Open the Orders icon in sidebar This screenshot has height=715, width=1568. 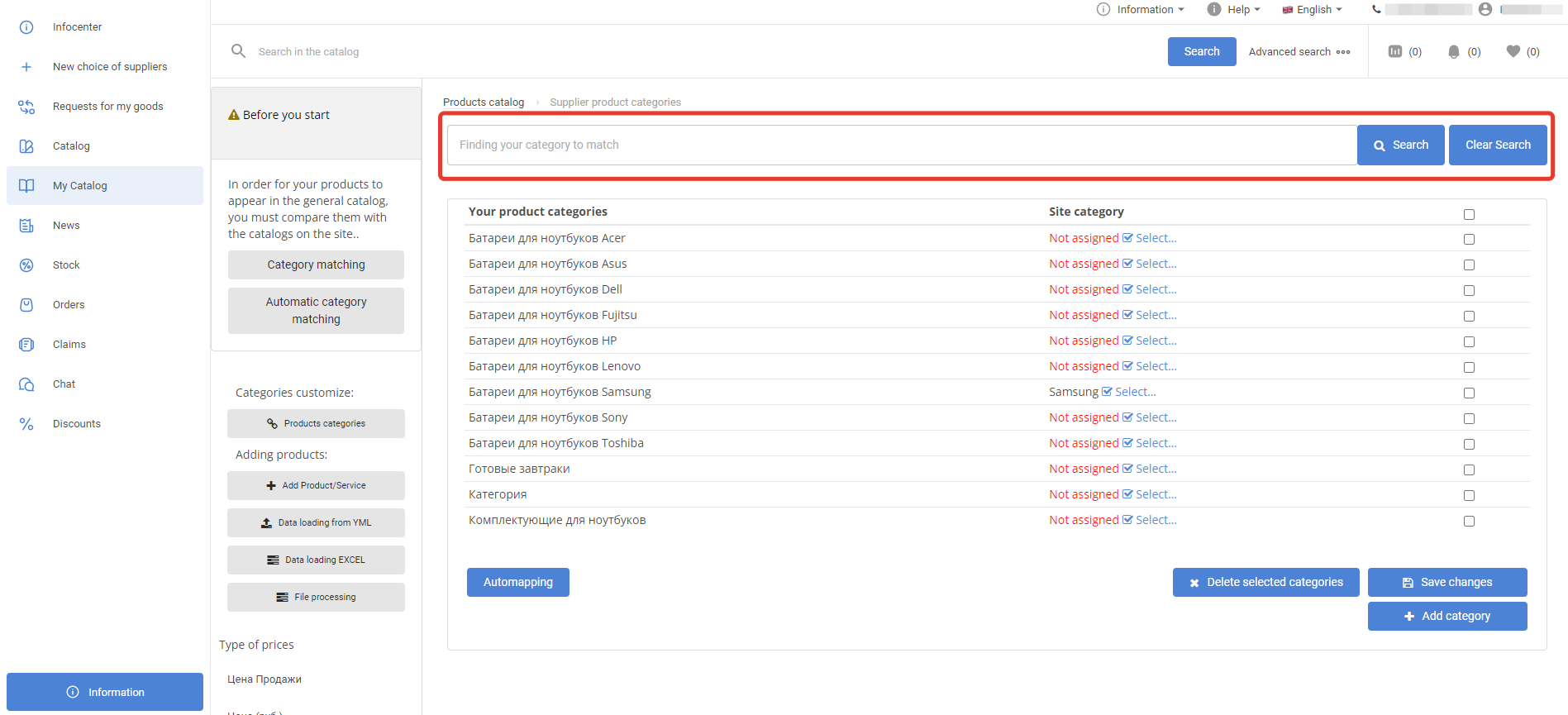click(x=26, y=305)
